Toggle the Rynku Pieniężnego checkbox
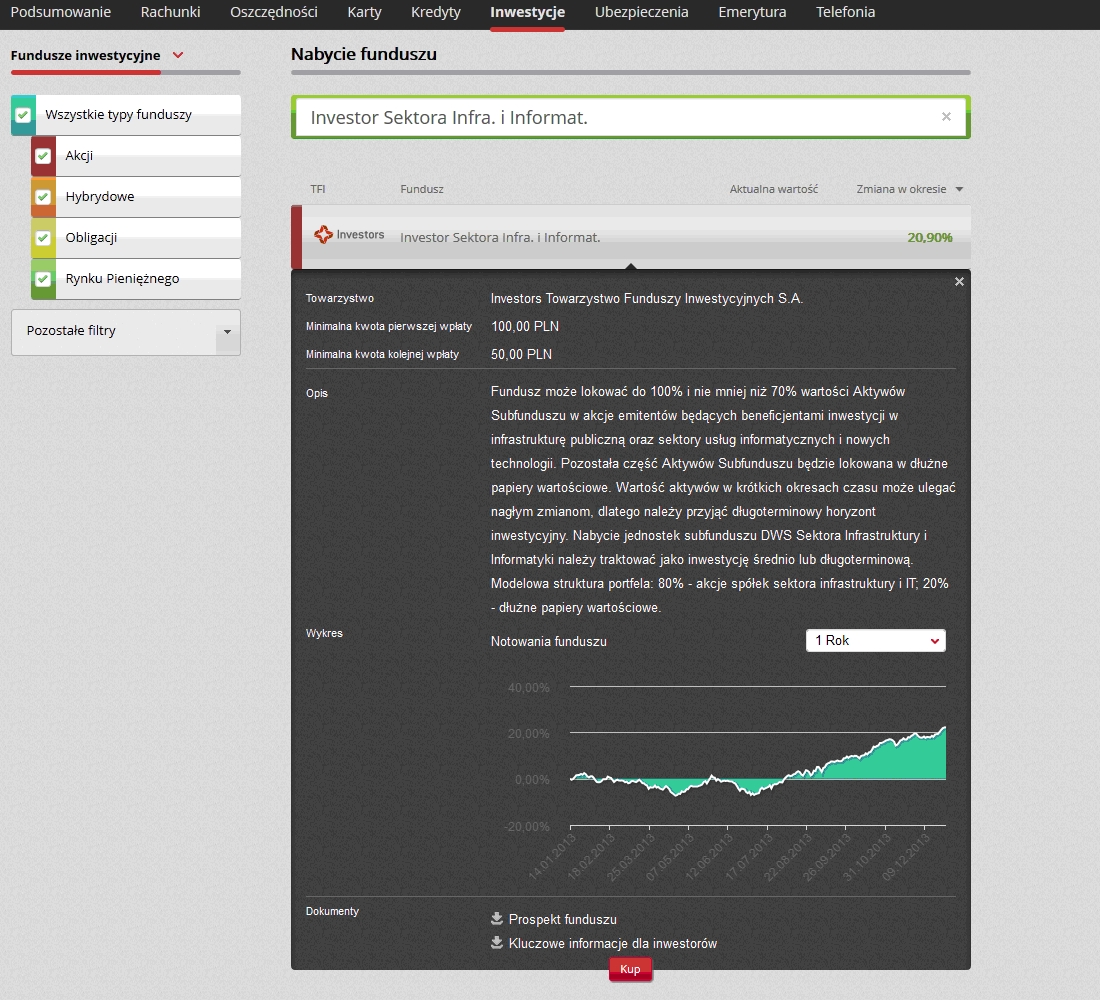1100x1000 pixels. (x=43, y=279)
